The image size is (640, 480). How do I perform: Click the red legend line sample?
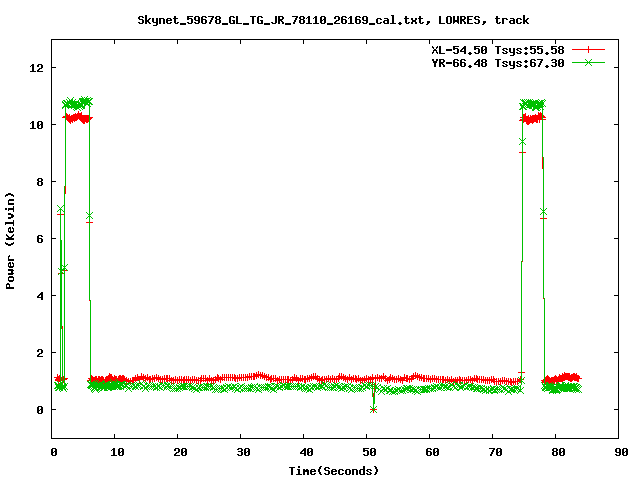pyautogui.click(x=588, y=50)
